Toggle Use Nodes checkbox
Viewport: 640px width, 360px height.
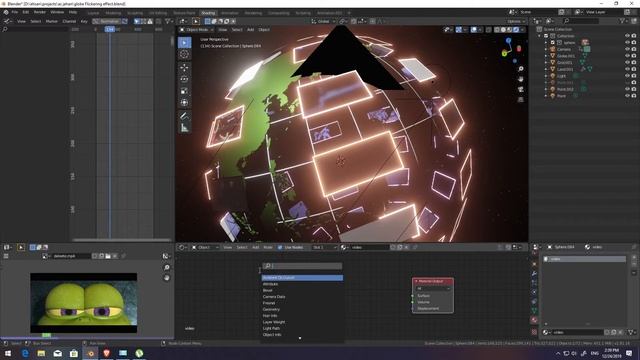point(280,247)
